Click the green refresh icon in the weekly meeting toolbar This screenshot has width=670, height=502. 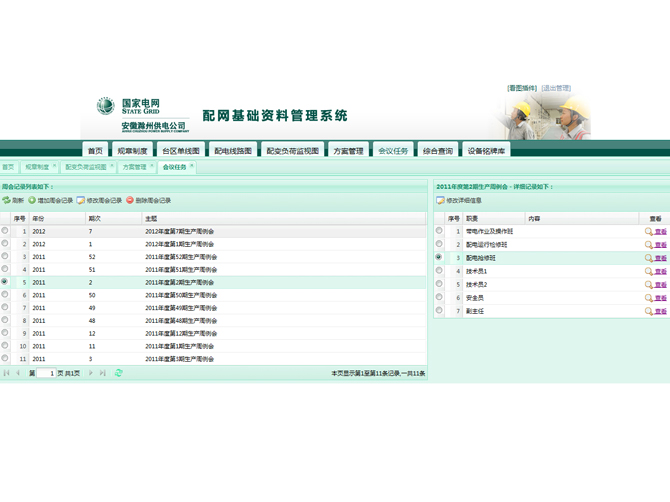6,200
